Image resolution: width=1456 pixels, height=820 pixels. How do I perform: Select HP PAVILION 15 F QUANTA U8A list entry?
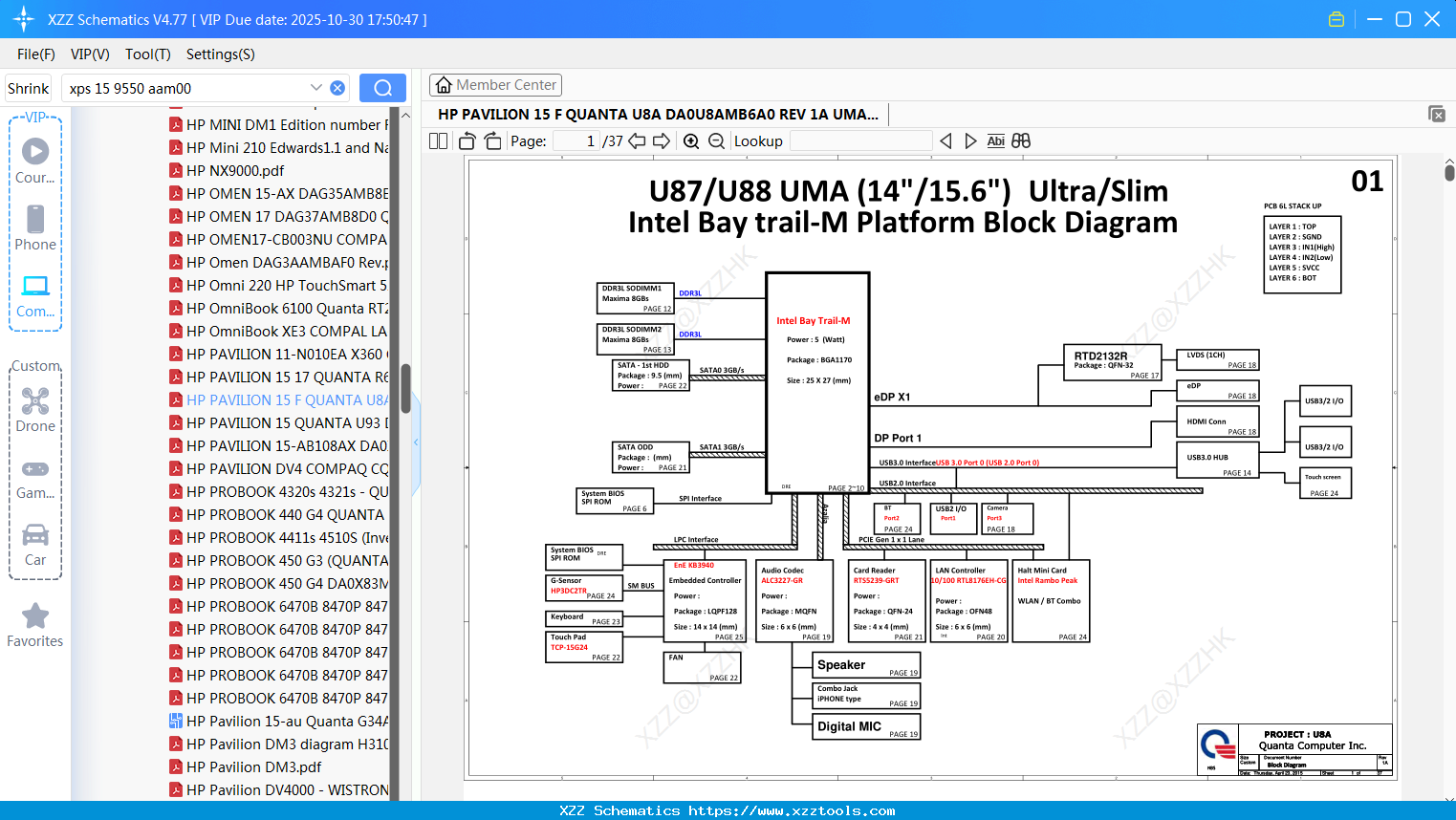278,400
